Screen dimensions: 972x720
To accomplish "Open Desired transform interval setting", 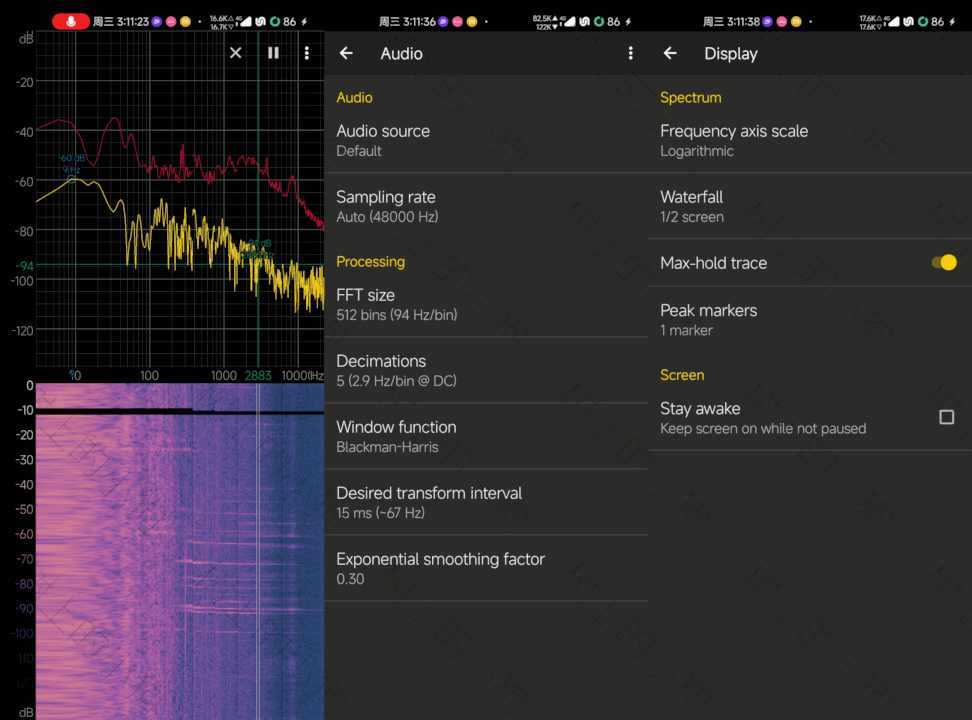I will [486, 502].
